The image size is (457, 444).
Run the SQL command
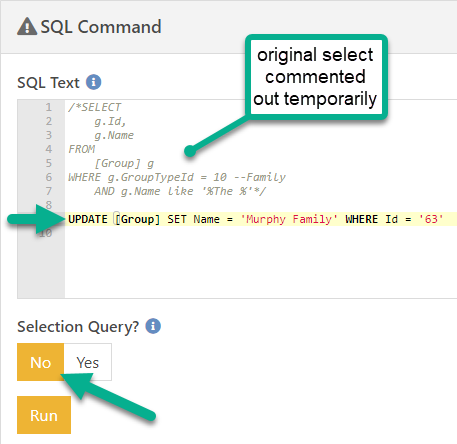click(x=44, y=415)
